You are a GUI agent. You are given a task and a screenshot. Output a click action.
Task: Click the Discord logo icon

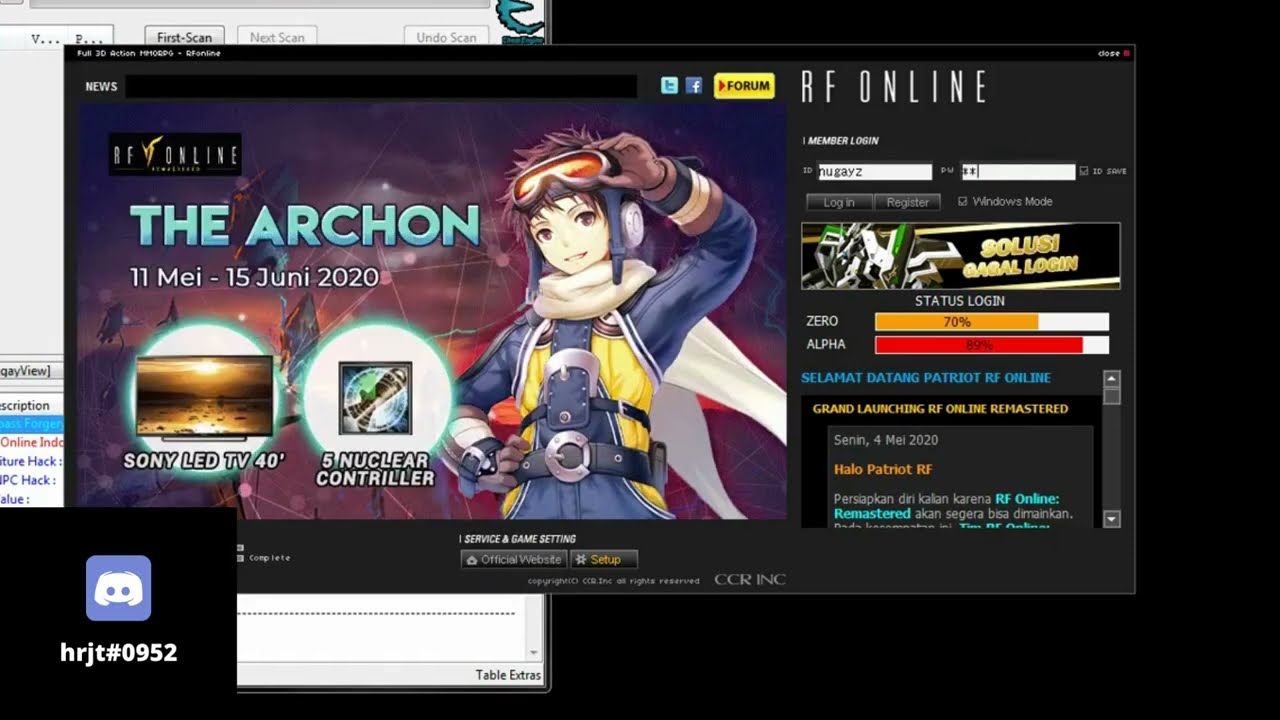coord(118,588)
